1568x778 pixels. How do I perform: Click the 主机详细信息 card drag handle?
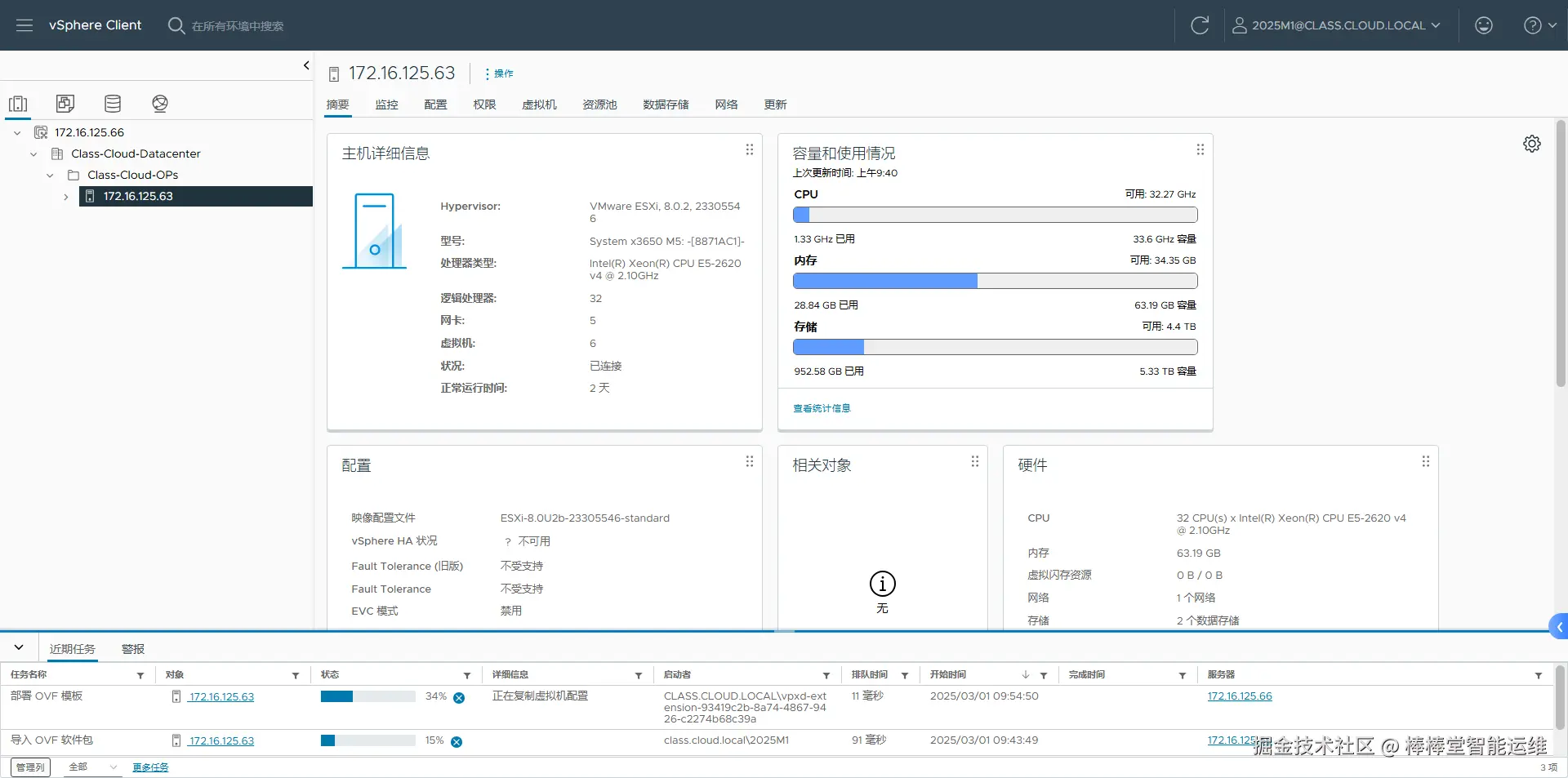click(749, 149)
